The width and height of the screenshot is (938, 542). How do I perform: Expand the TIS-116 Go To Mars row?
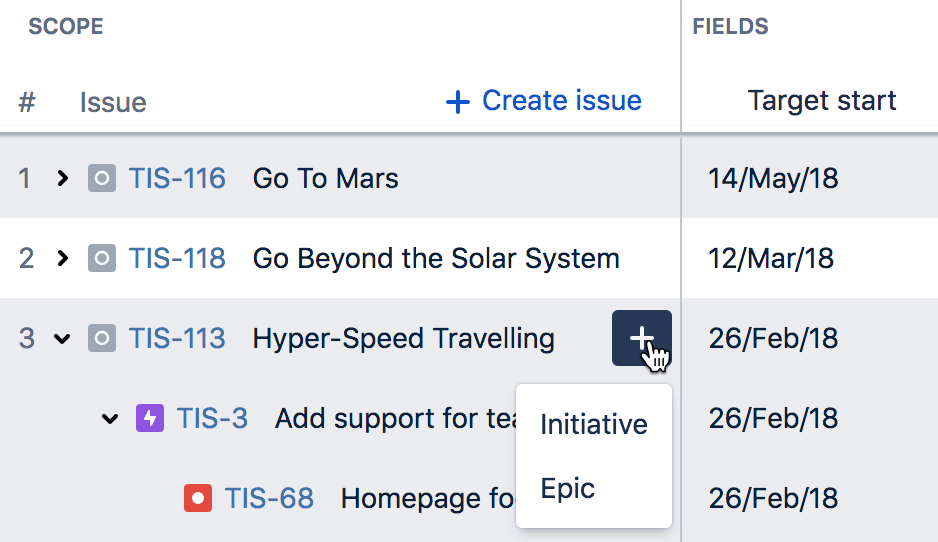[x=62, y=178]
